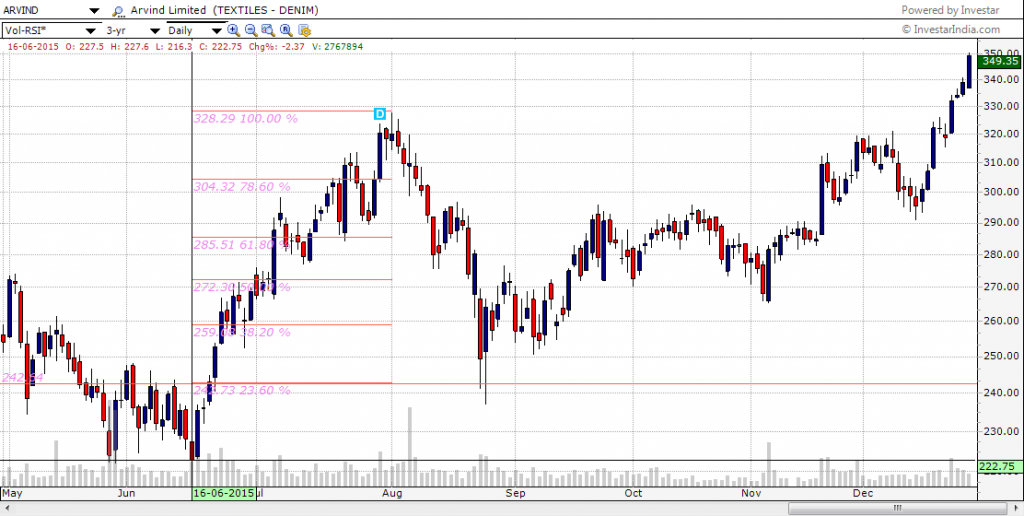Open the Vol-RSI template dropdown
Screen dimensions: 1024x516
90,31
